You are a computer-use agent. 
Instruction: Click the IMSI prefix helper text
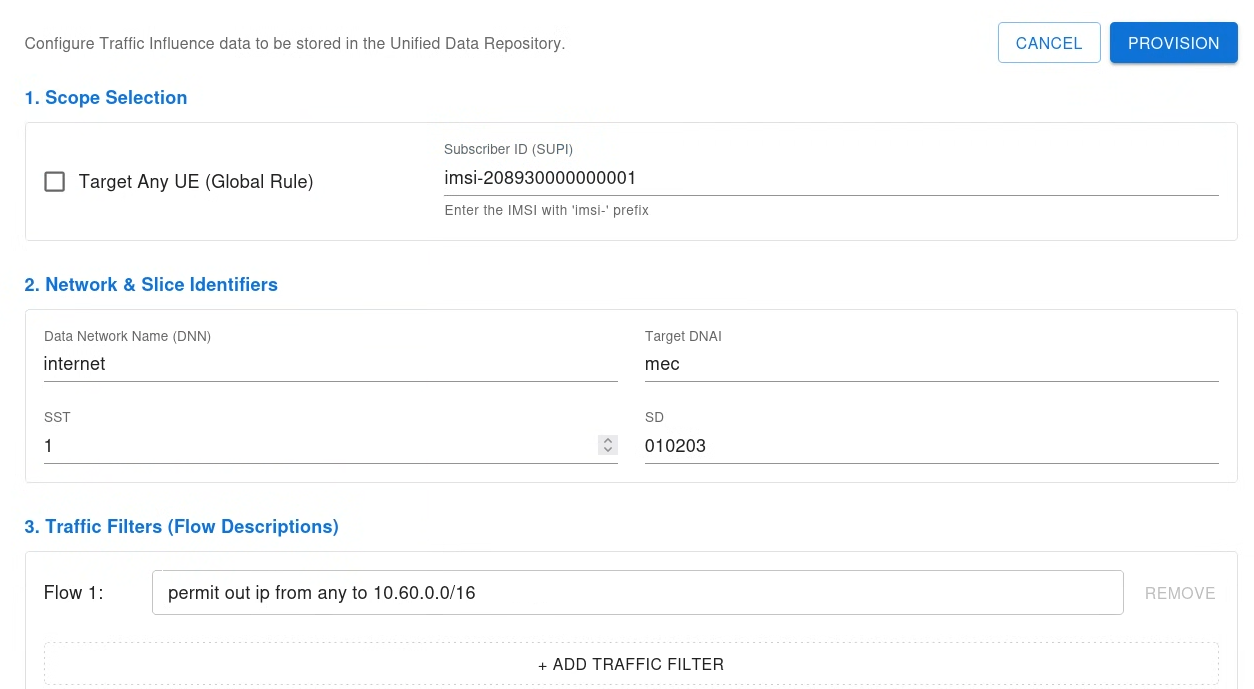click(x=546, y=210)
